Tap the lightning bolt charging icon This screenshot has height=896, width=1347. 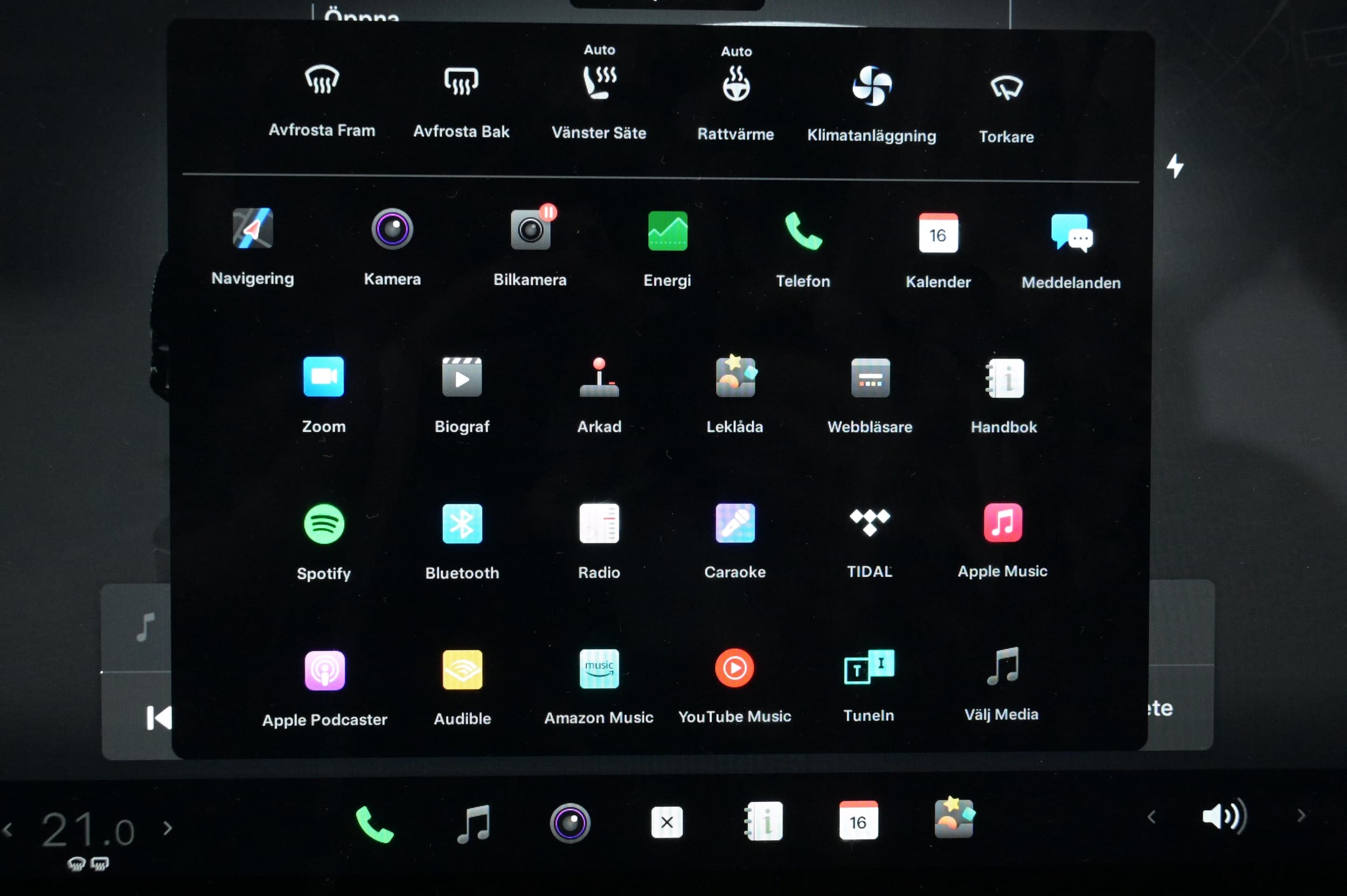1175,166
